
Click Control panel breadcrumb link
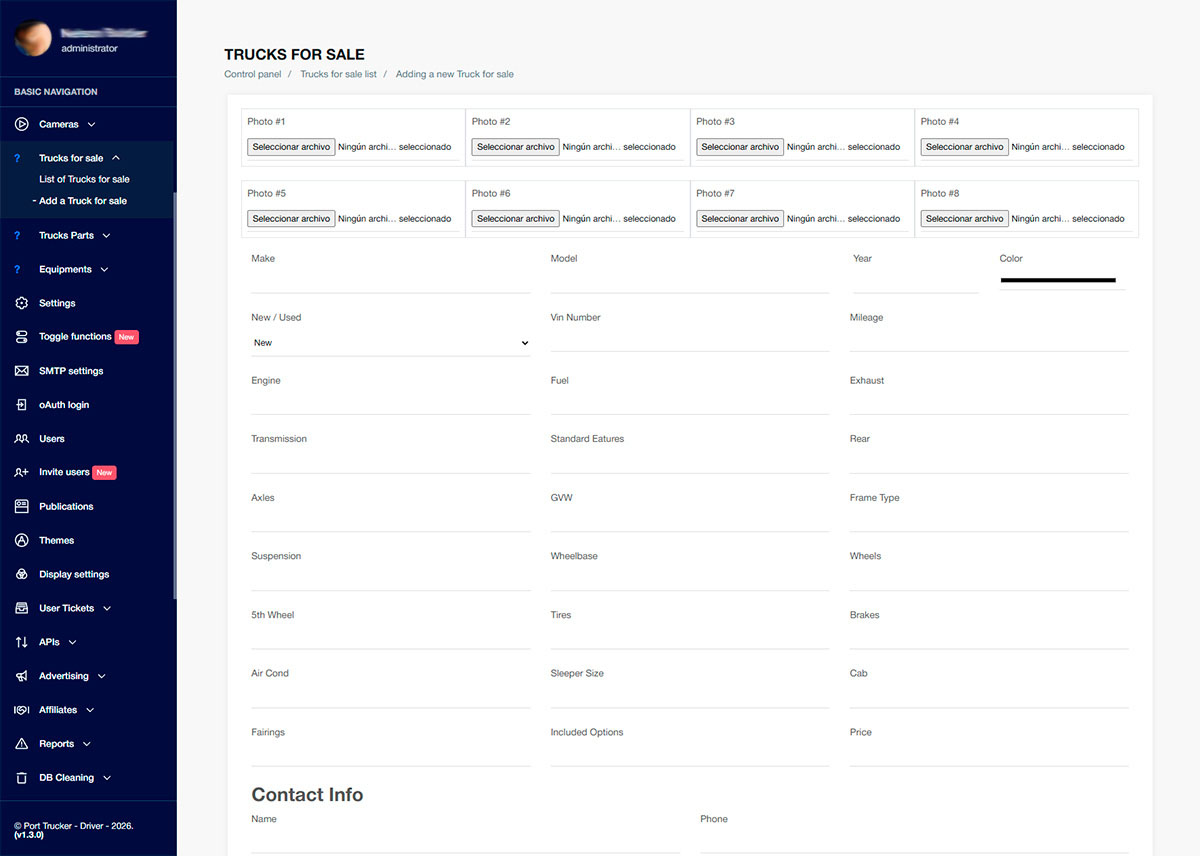[253, 74]
